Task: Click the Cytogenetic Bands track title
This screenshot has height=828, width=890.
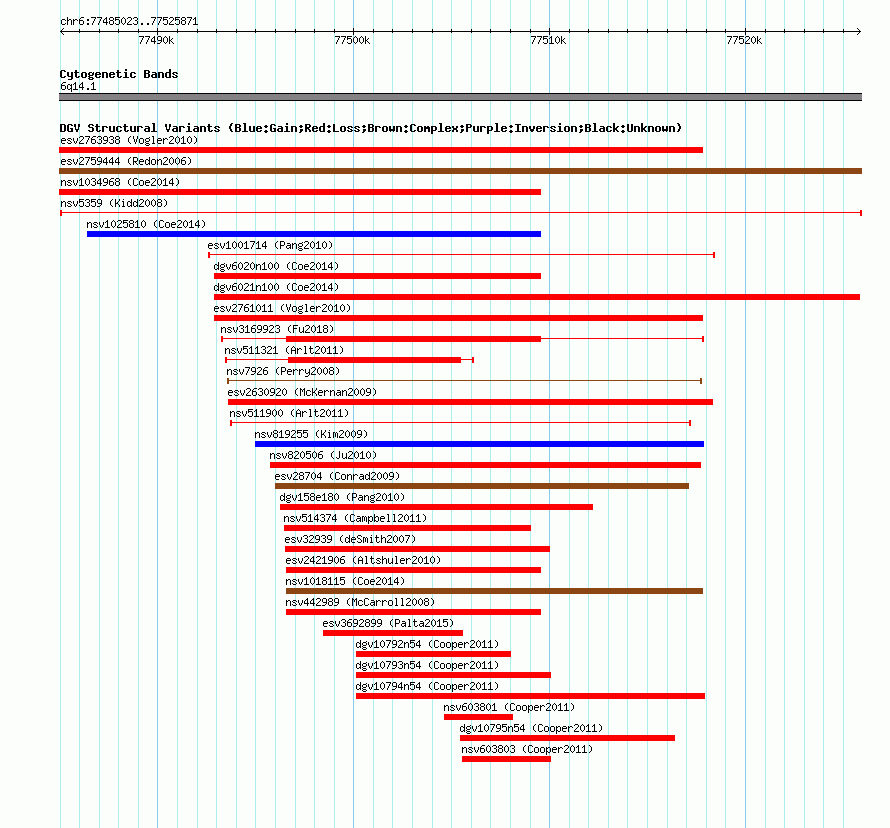Action: pyautogui.click(x=119, y=74)
